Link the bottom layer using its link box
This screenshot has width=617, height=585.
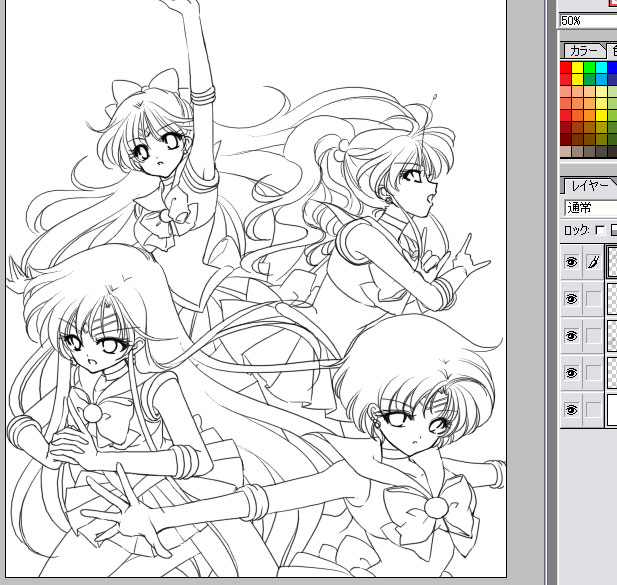[593, 410]
